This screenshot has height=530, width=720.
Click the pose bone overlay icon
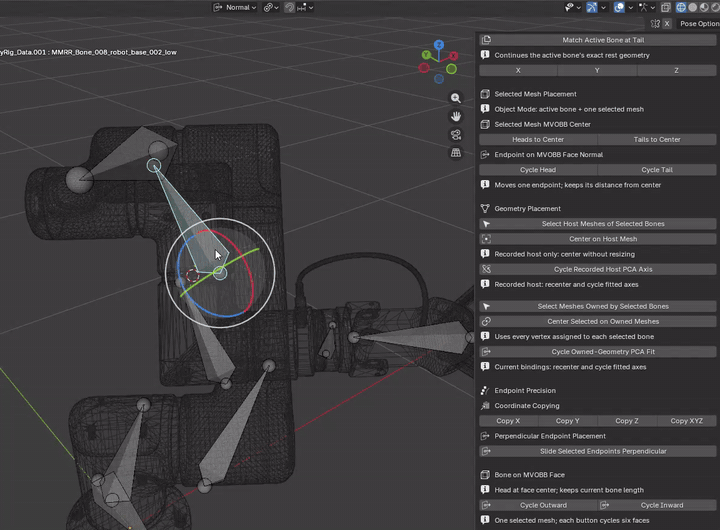coord(643,7)
